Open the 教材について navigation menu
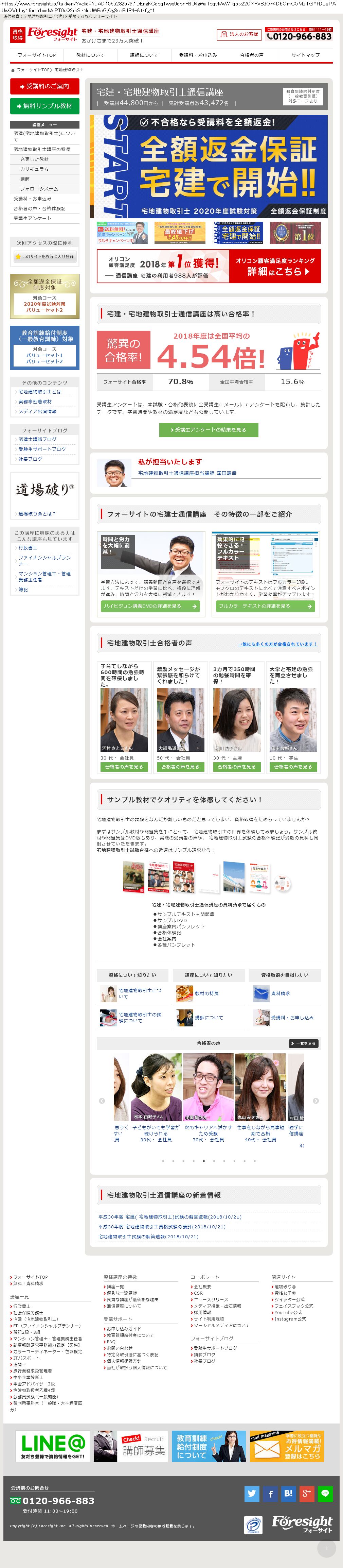The image size is (343, 1568). (x=91, y=55)
